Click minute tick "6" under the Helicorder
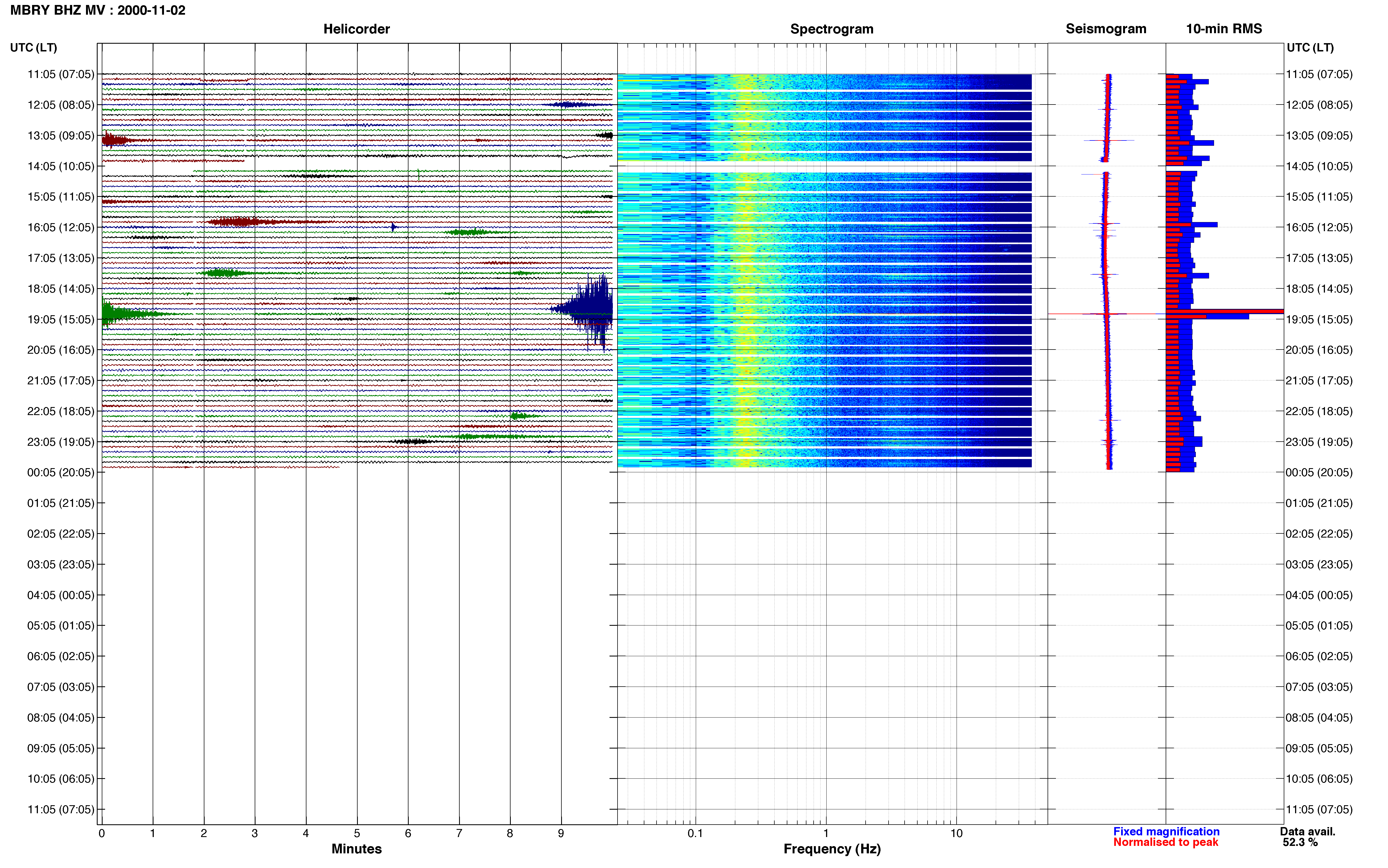The height and width of the screenshot is (868, 1388). pyautogui.click(x=408, y=833)
